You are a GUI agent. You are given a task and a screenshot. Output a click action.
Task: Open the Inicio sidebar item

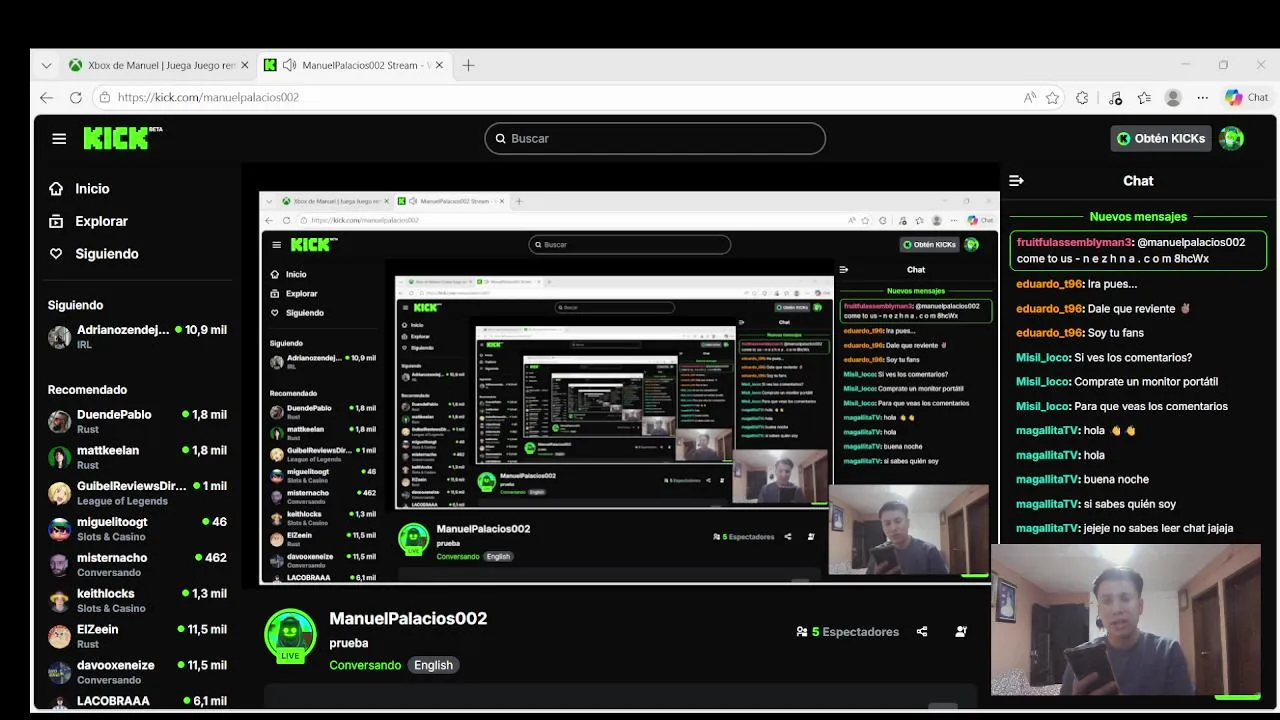92,189
